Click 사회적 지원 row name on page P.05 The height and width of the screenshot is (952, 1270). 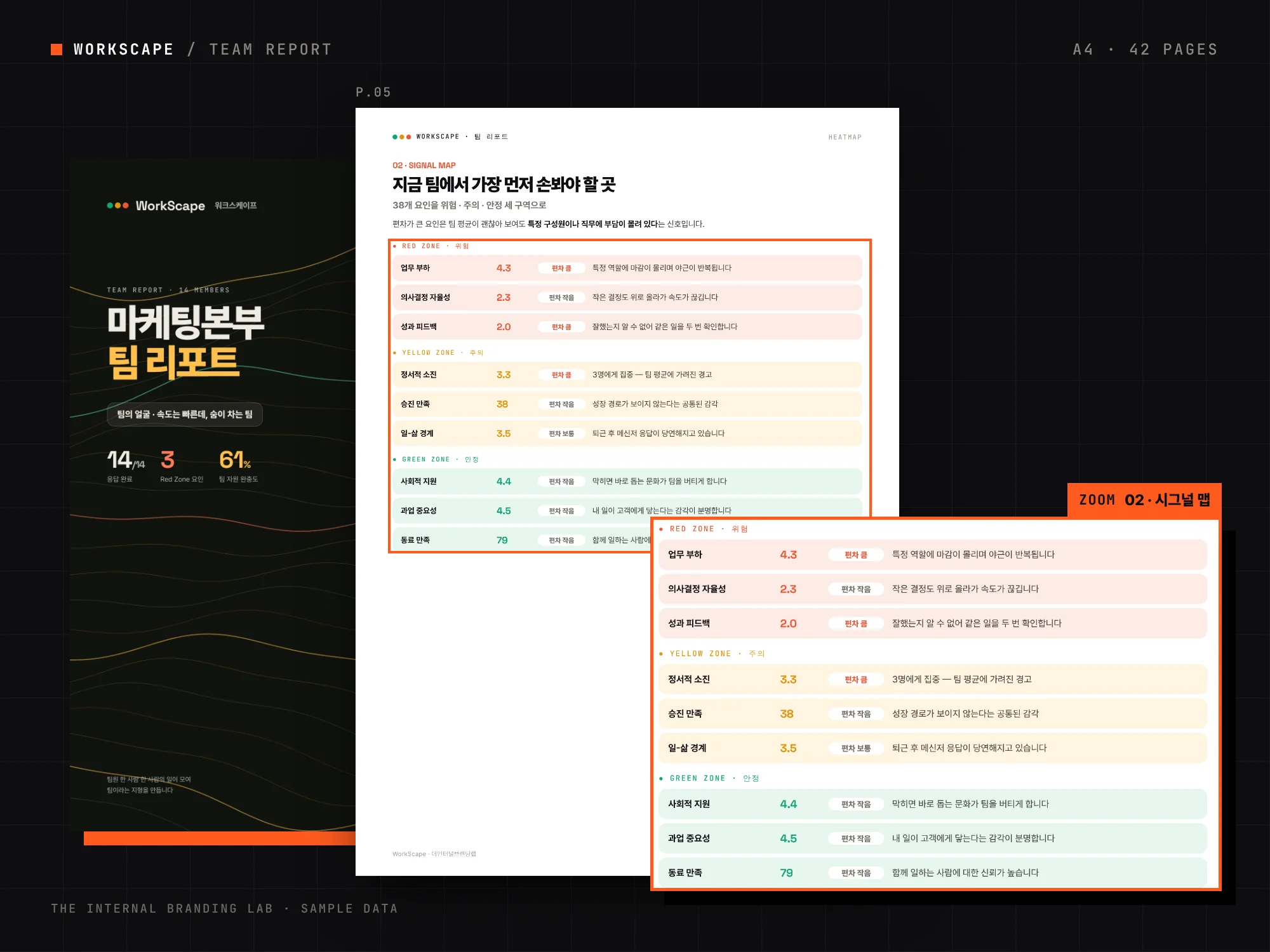[418, 482]
